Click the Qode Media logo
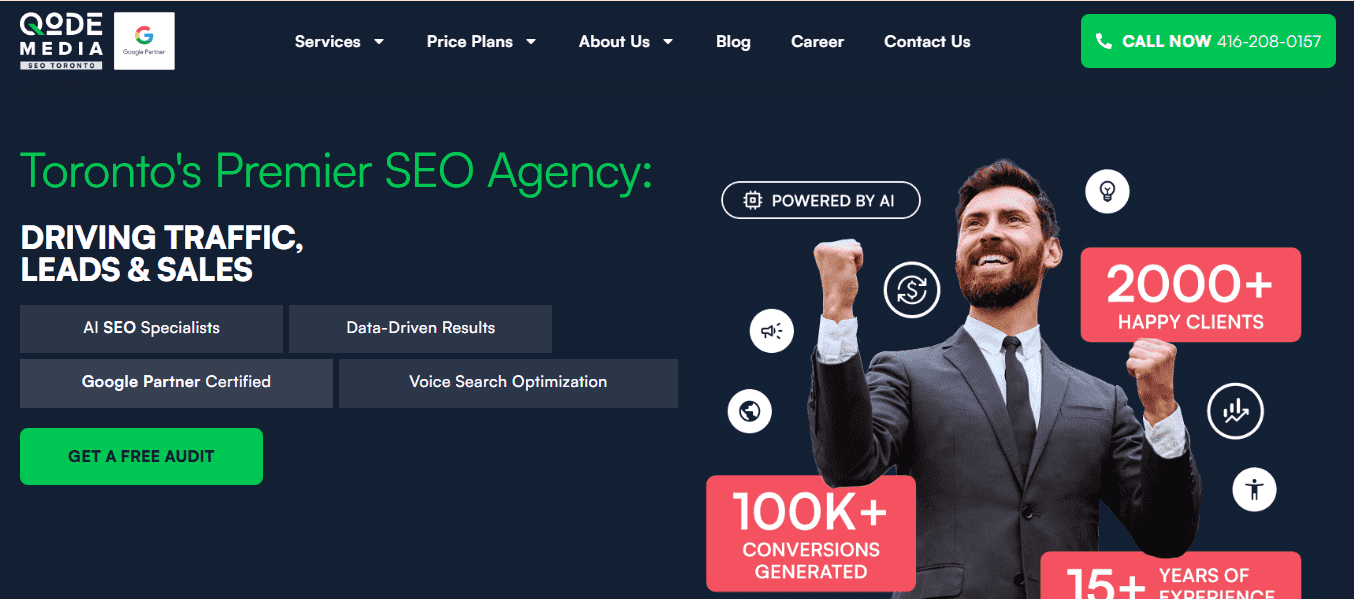 tap(61, 41)
